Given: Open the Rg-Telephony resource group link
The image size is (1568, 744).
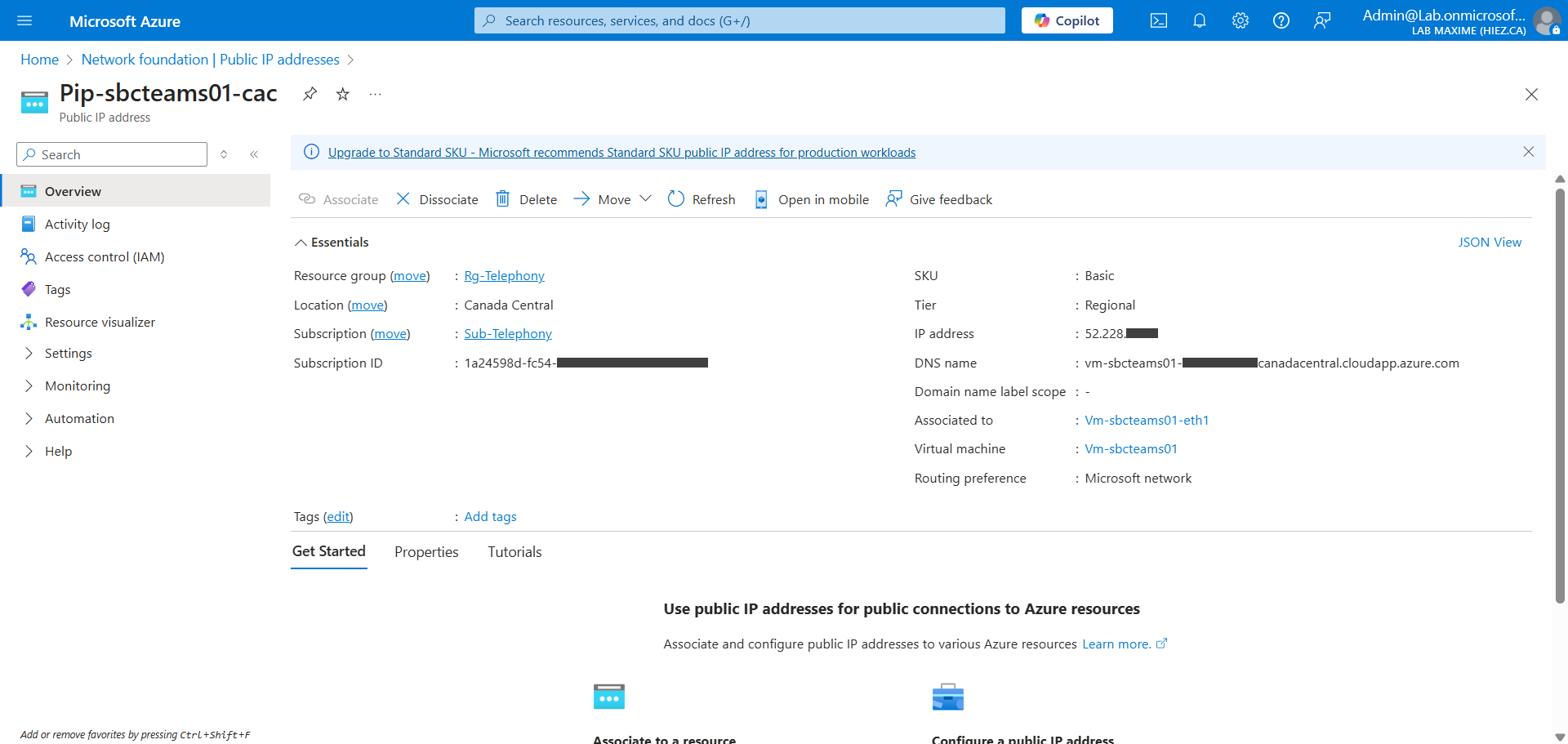Looking at the screenshot, I should coord(504,276).
